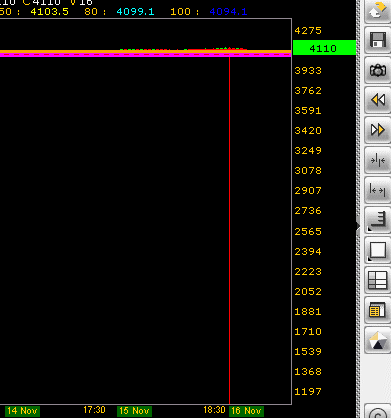
Task: Click the save floppy disk icon
Action: (378, 40)
